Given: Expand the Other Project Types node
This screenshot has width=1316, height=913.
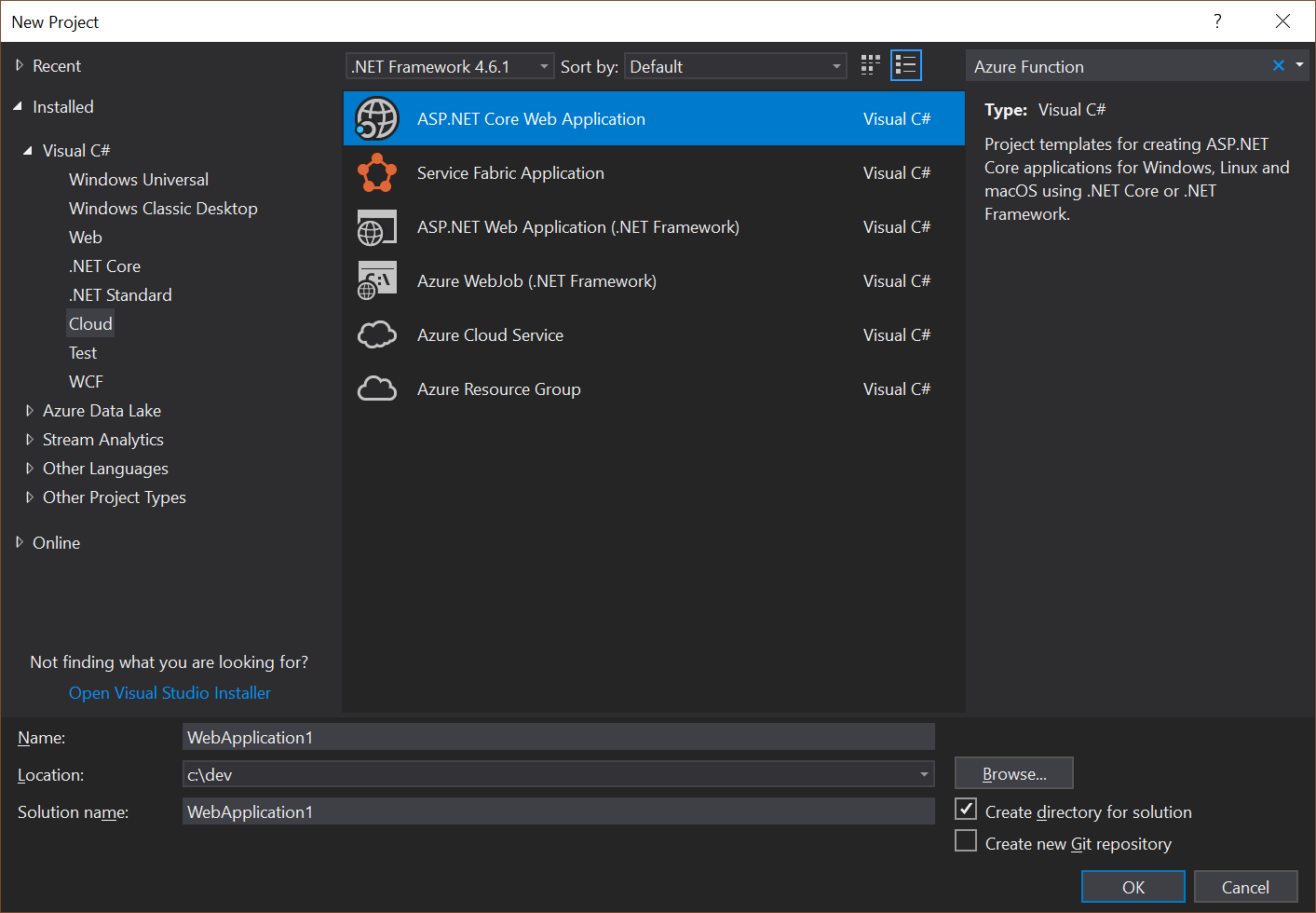Looking at the screenshot, I should [30, 497].
